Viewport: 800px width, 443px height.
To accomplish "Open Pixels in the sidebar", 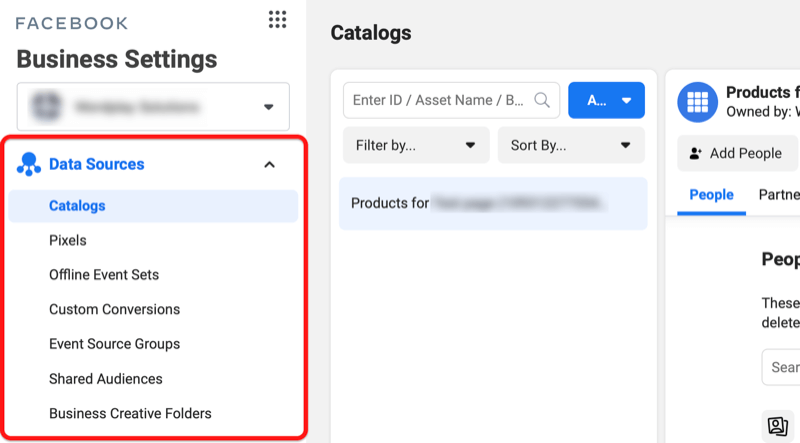I will point(68,240).
